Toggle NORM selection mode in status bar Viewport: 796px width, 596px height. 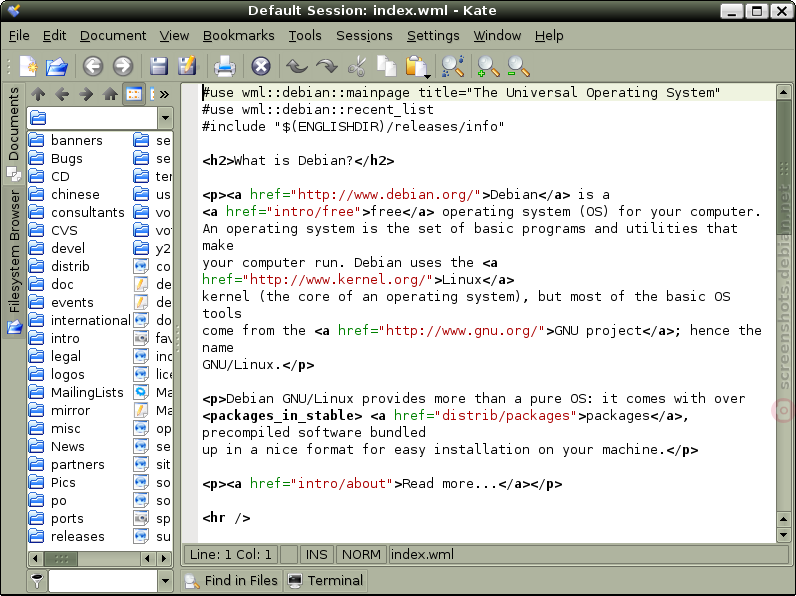[361, 554]
